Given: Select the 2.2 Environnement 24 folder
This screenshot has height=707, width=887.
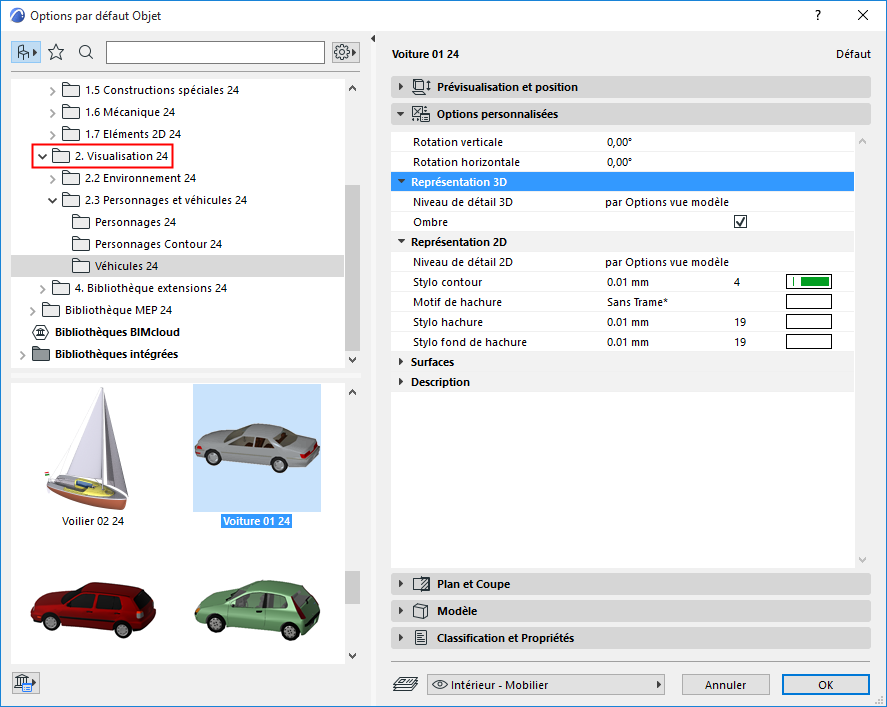Looking at the screenshot, I should click(x=139, y=178).
